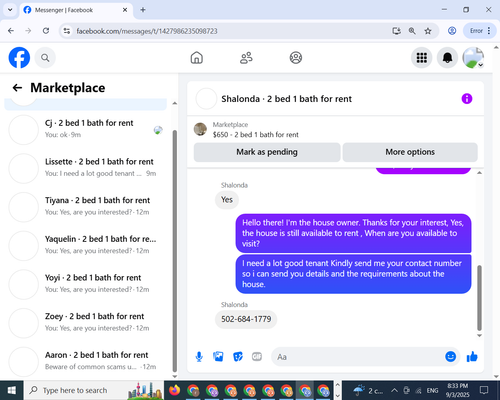
Task: Open Yoyi conversation
Action: pyautogui.click(x=86, y=284)
